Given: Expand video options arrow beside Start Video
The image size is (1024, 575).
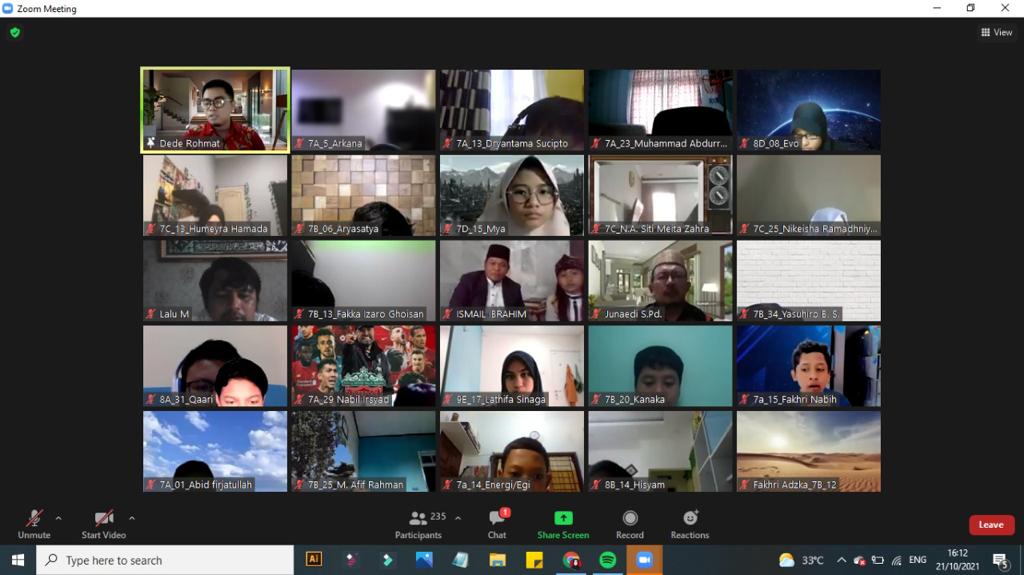Looking at the screenshot, I should [x=132, y=518].
